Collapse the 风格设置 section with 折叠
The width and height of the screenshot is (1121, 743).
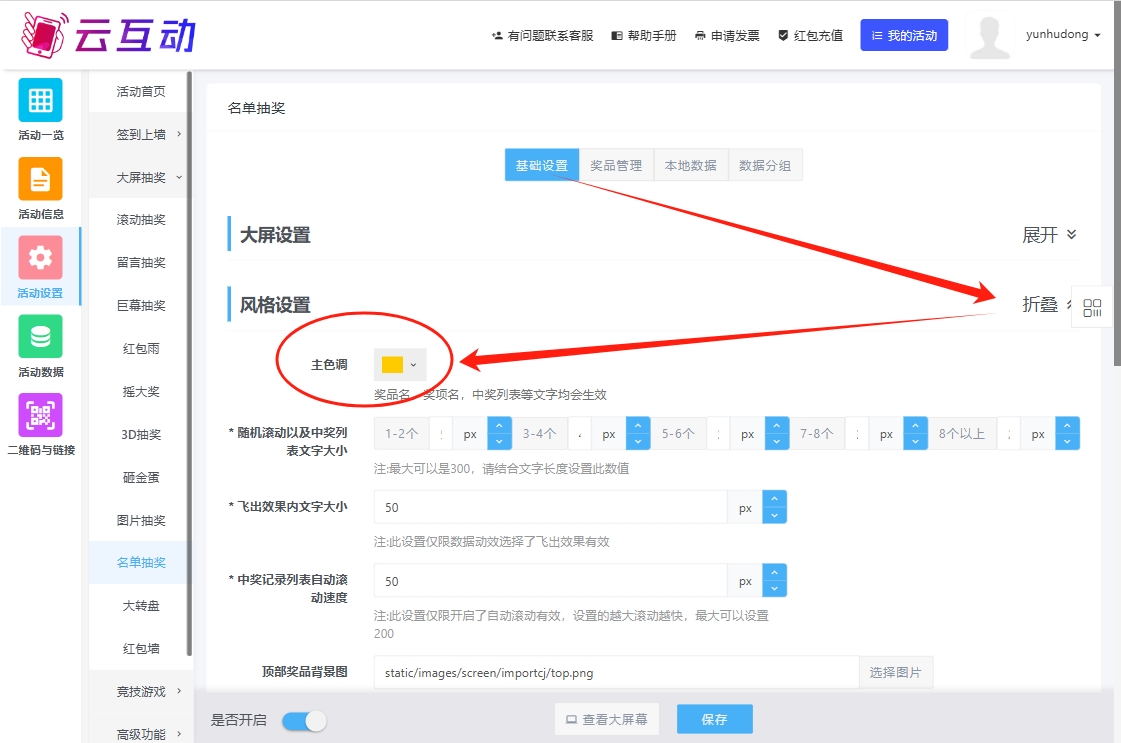pyautogui.click(x=1042, y=305)
